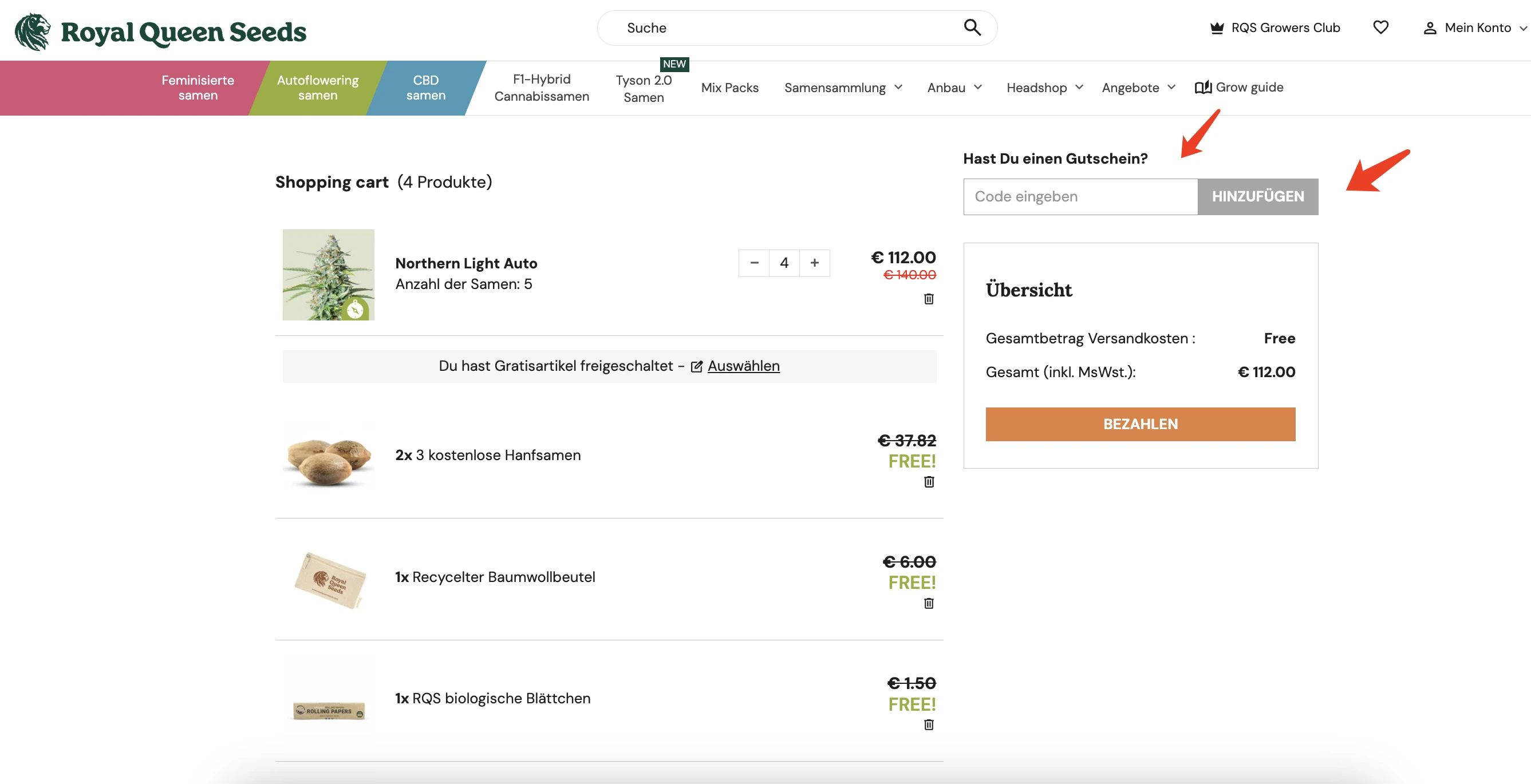The image size is (1531, 784).
Task: Open Northern Light Auto product image
Action: (x=328, y=275)
